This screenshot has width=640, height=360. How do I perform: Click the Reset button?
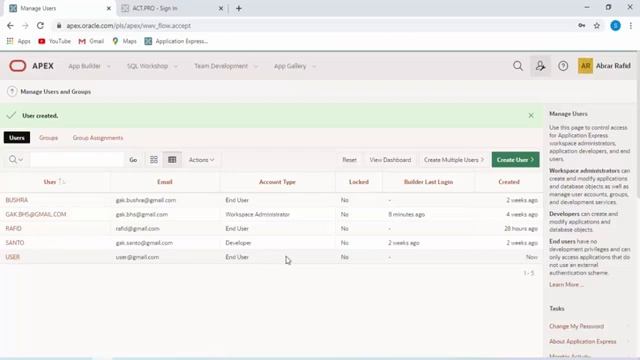pos(349,160)
